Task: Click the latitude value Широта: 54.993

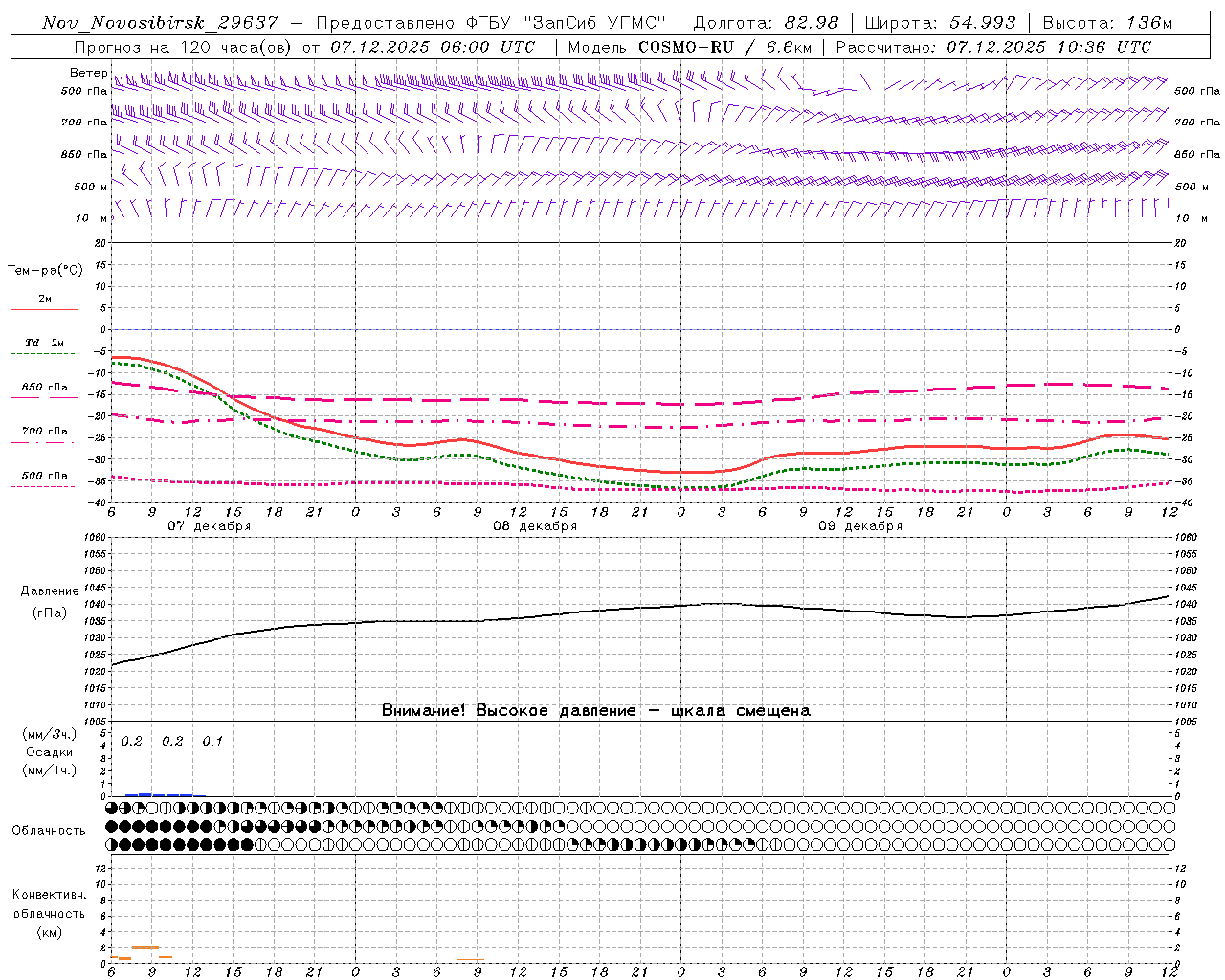Action: pyautogui.click(x=940, y=23)
